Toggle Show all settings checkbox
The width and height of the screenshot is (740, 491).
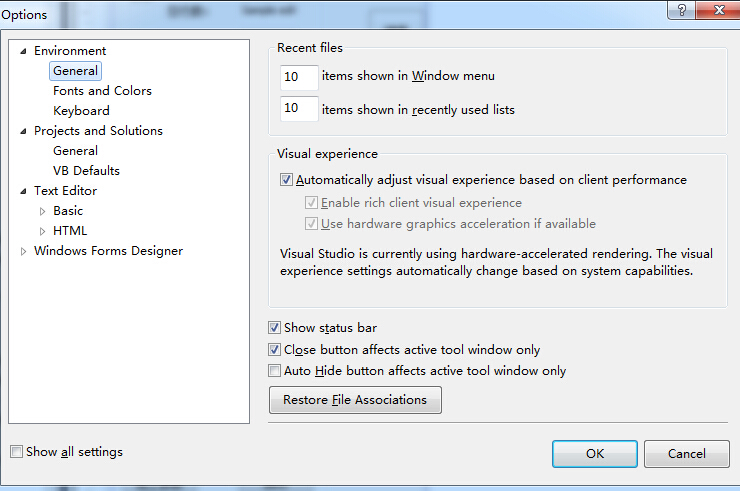click(17, 452)
